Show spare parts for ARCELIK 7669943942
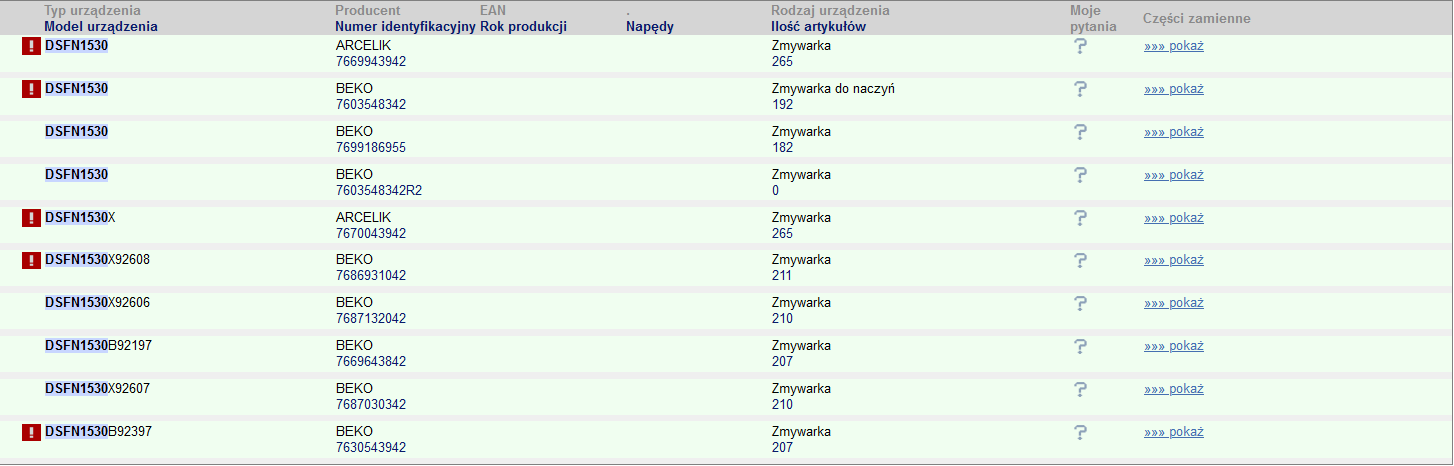Screen dimensions: 1454x466 (x=1173, y=46)
